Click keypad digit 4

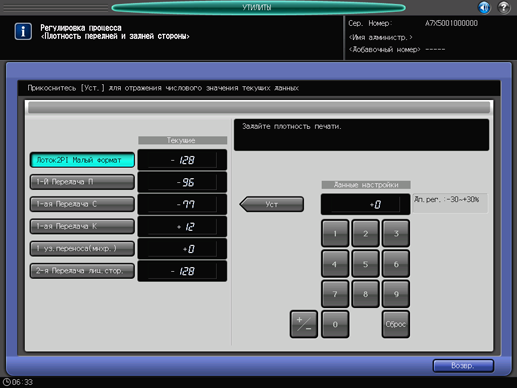335,264
